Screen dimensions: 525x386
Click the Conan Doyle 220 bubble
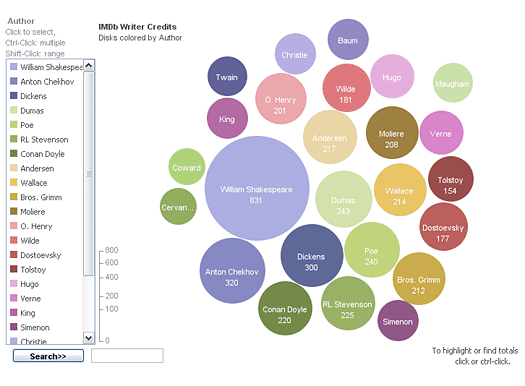point(285,308)
